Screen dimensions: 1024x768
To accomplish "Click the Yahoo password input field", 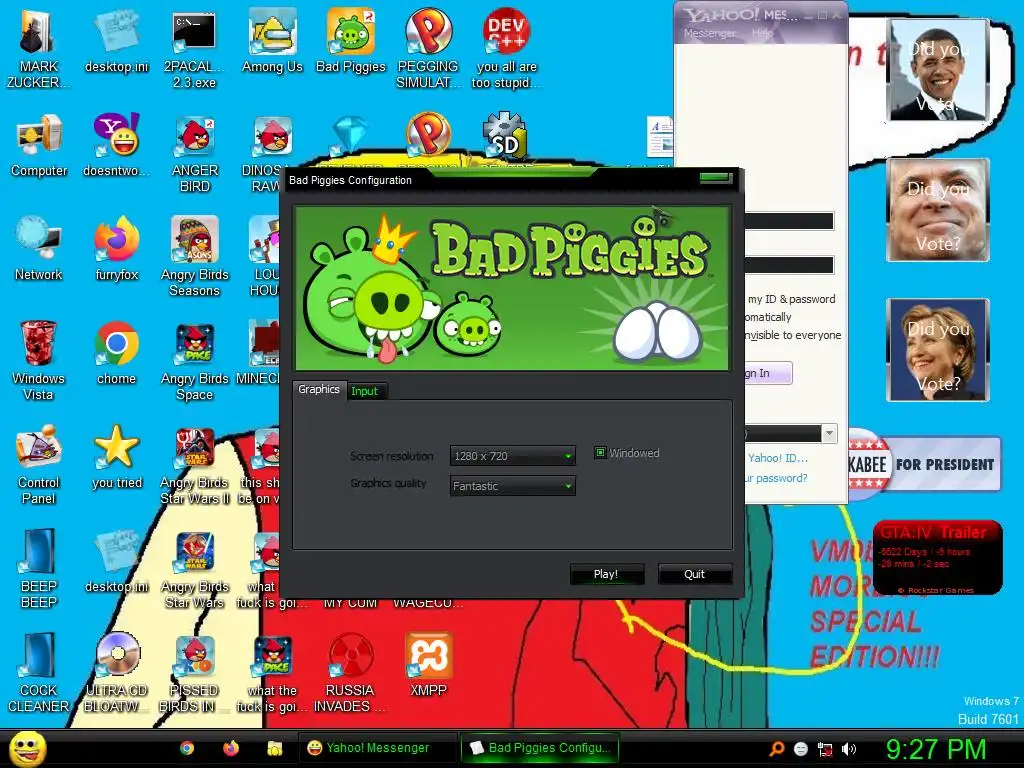I will [789, 265].
